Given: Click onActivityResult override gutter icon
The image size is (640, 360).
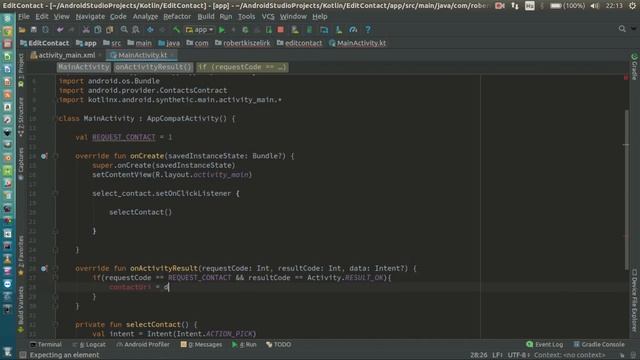Looking at the screenshot, I should click(44, 269).
